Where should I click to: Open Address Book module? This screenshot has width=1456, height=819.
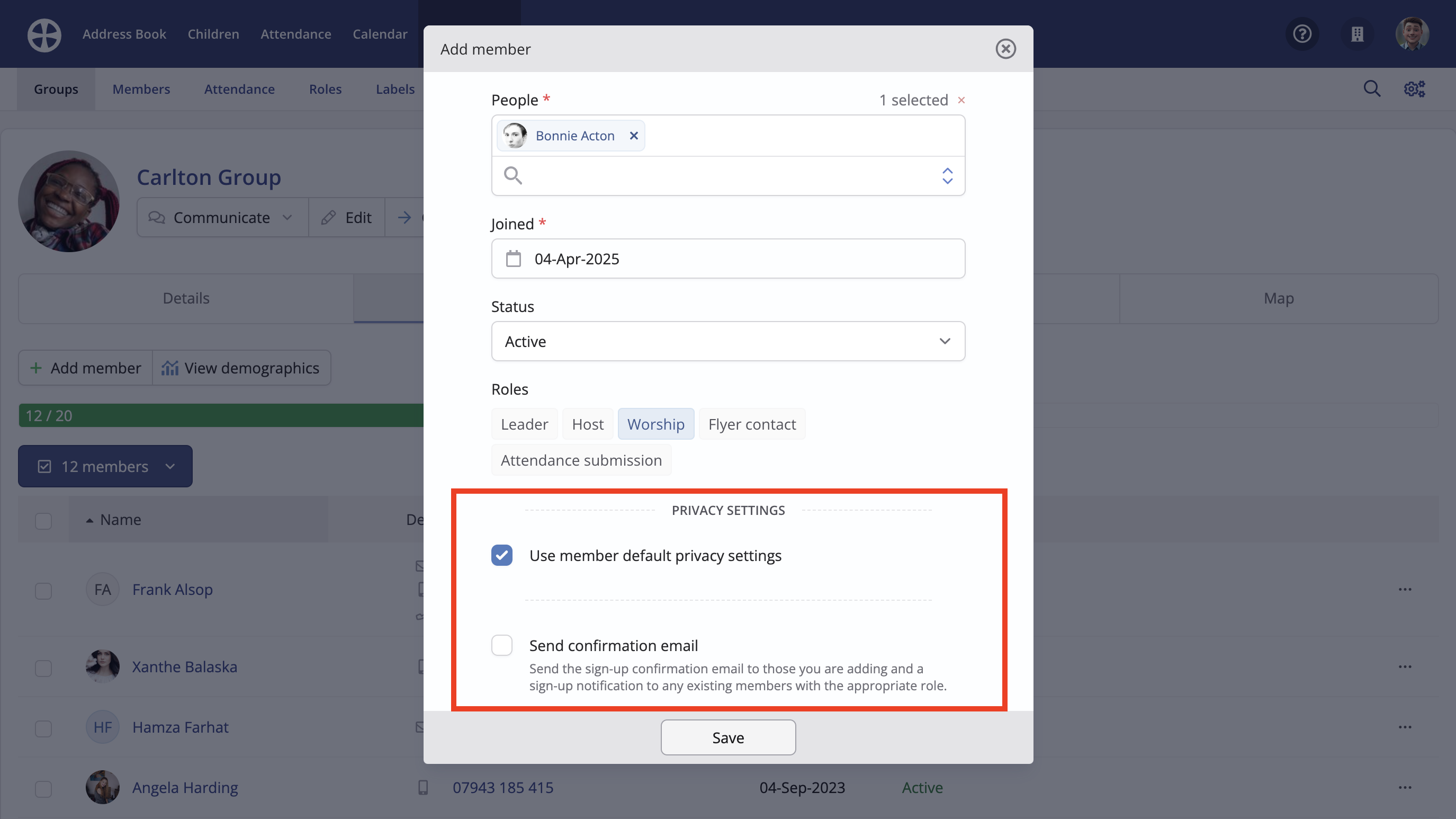tap(124, 34)
